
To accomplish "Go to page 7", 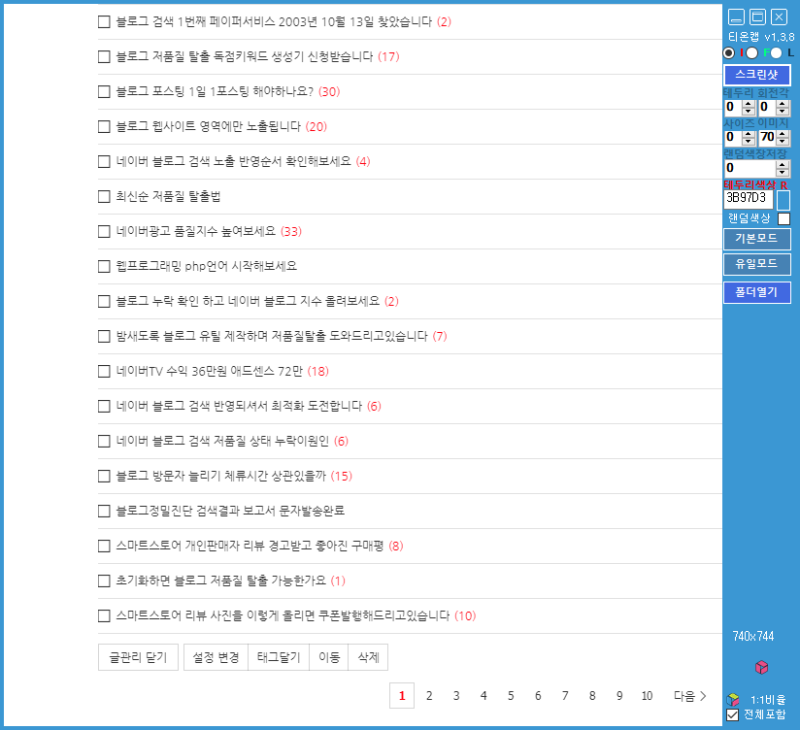I will click(565, 696).
